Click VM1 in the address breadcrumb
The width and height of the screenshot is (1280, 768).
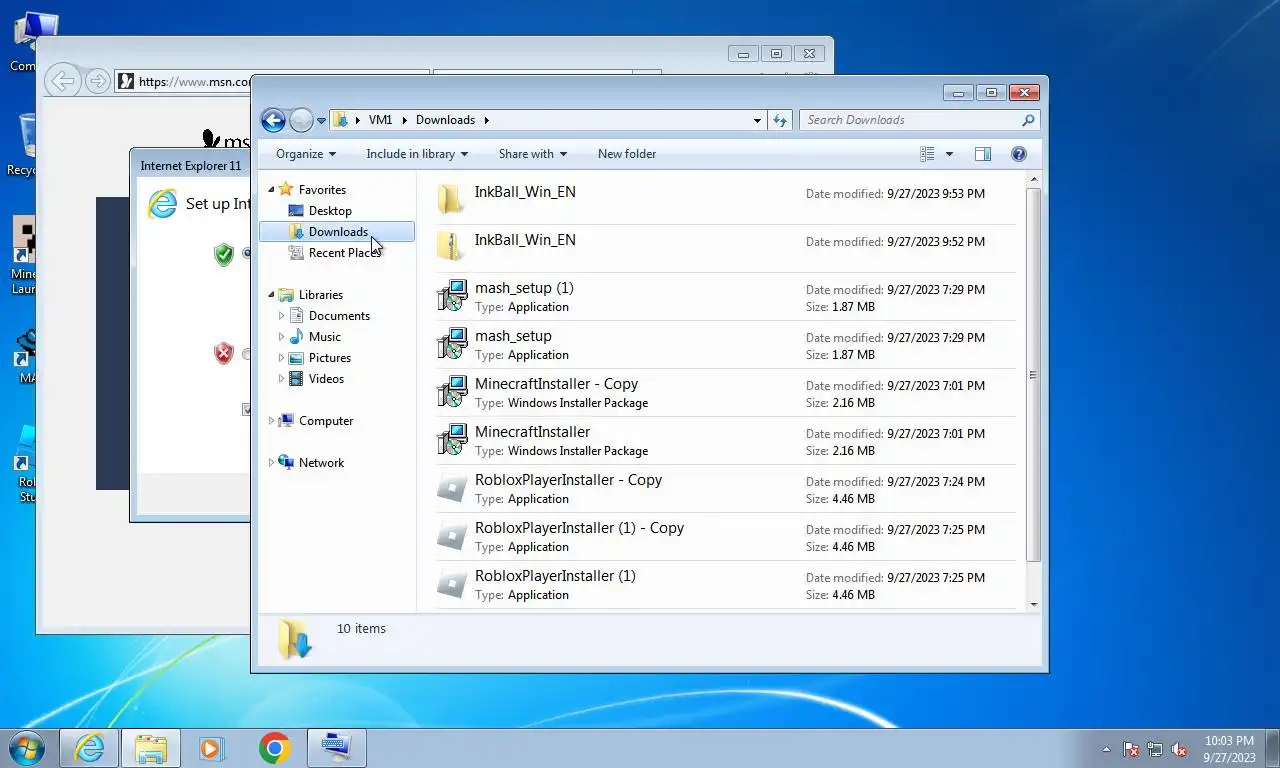tap(380, 120)
